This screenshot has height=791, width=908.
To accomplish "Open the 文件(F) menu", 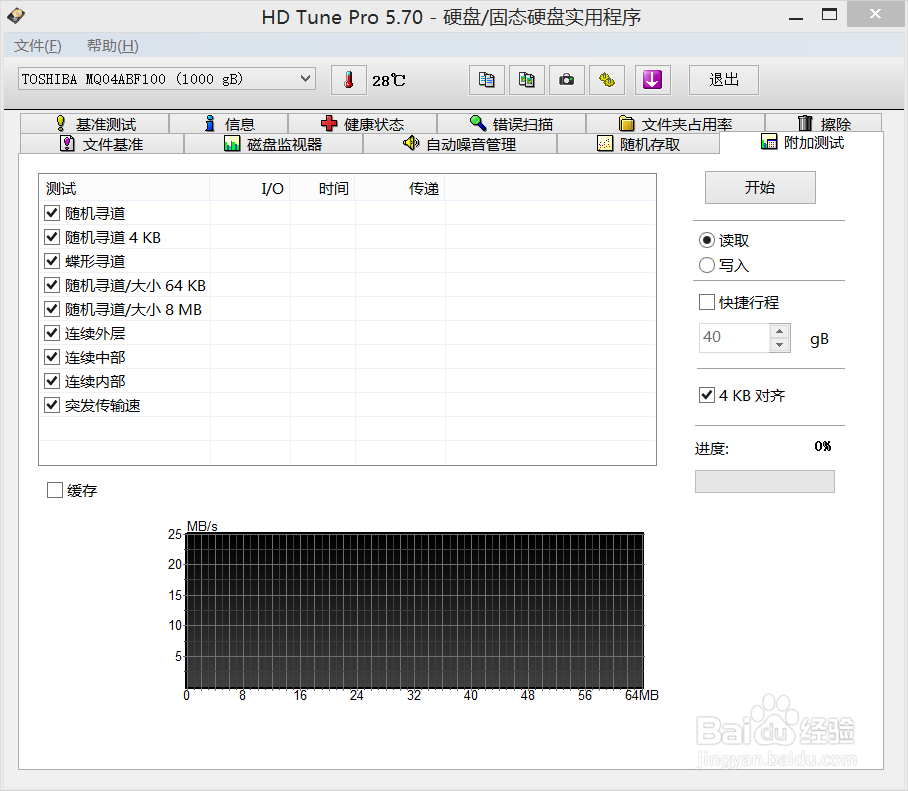I will click(x=38, y=46).
